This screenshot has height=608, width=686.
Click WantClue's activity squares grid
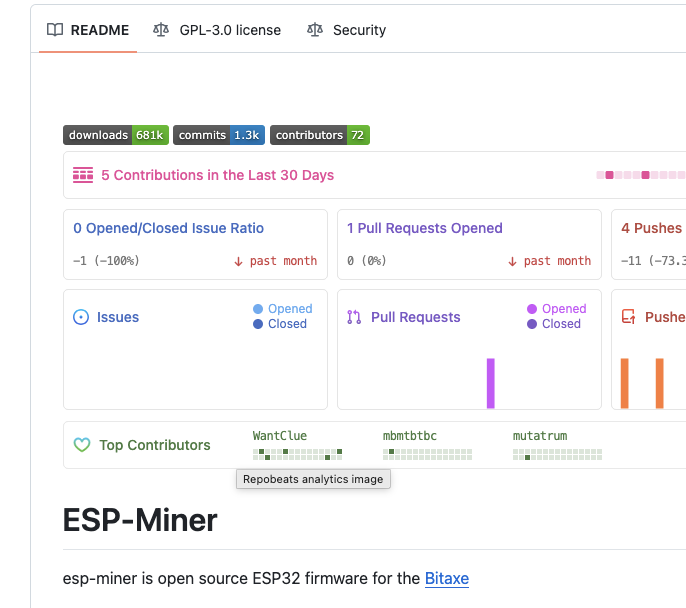[298, 454]
